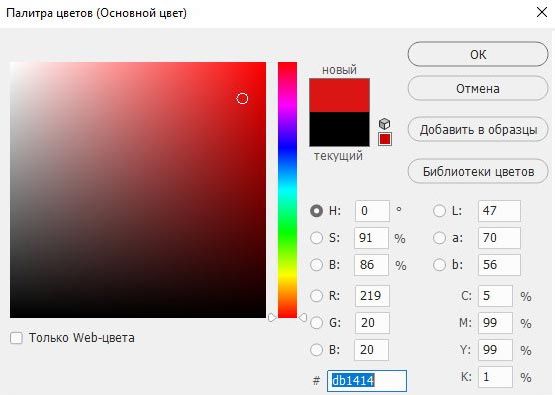Confirm color with the OK button
The image size is (555, 395).
tap(478, 54)
